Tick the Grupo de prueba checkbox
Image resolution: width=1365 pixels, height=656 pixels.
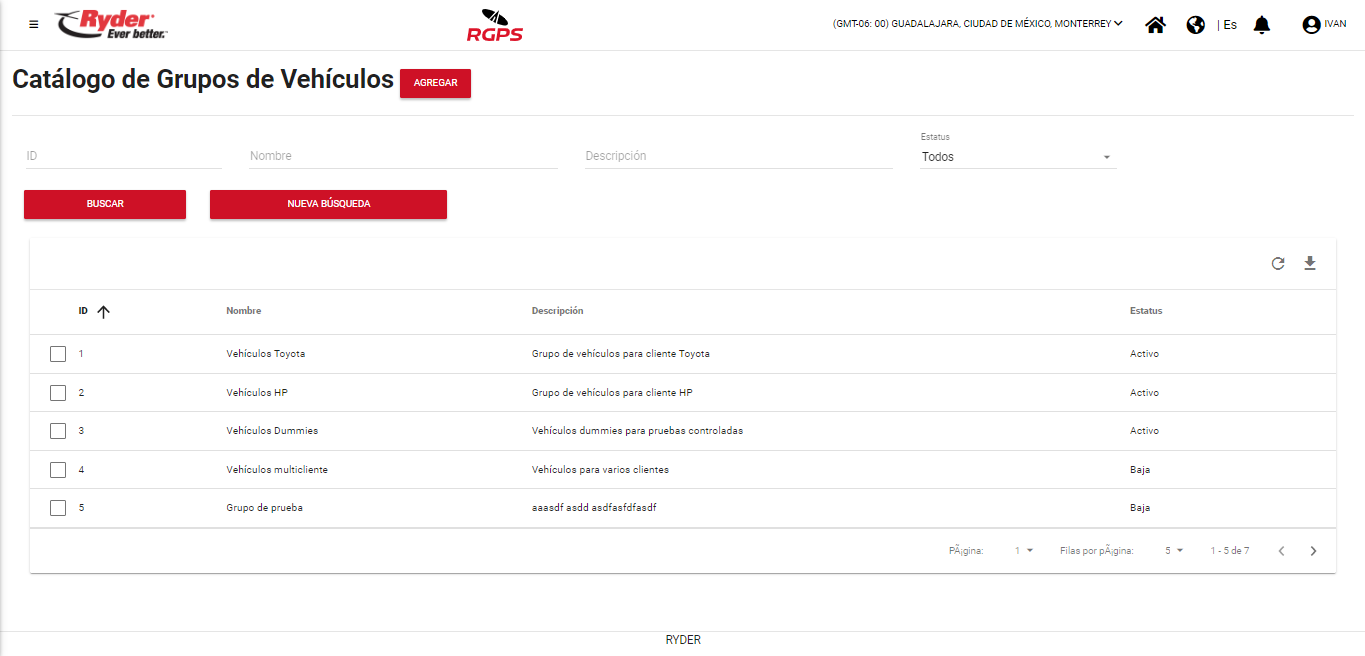pyautogui.click(x=58, y=508)
